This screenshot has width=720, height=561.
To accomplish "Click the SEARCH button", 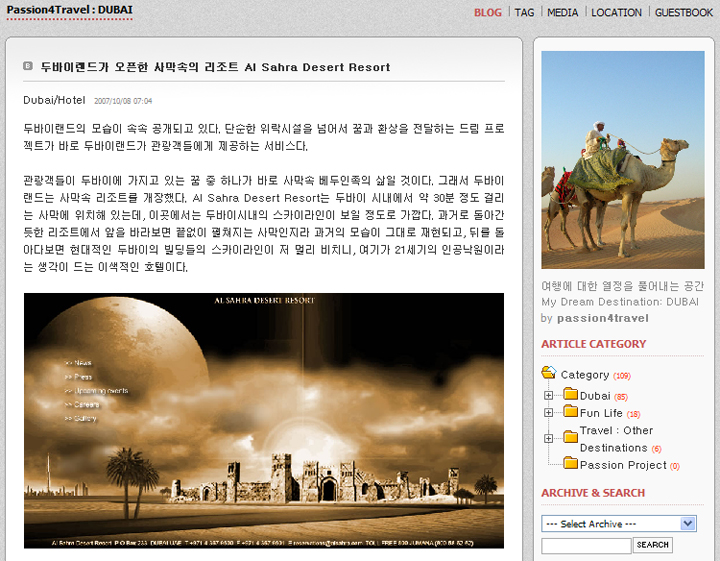I will (652, 545).
